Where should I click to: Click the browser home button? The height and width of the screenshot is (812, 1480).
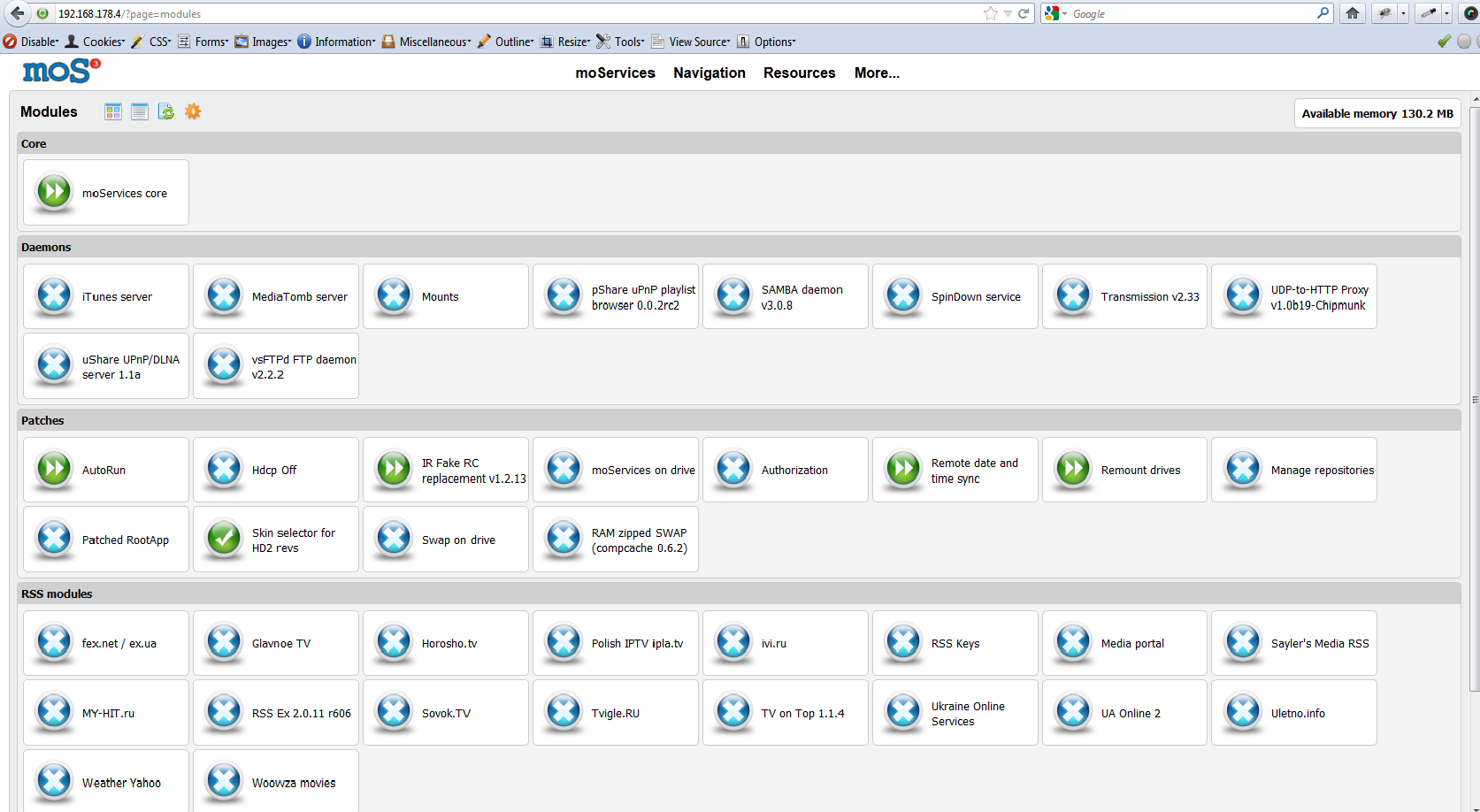(x=1352, y=13)
